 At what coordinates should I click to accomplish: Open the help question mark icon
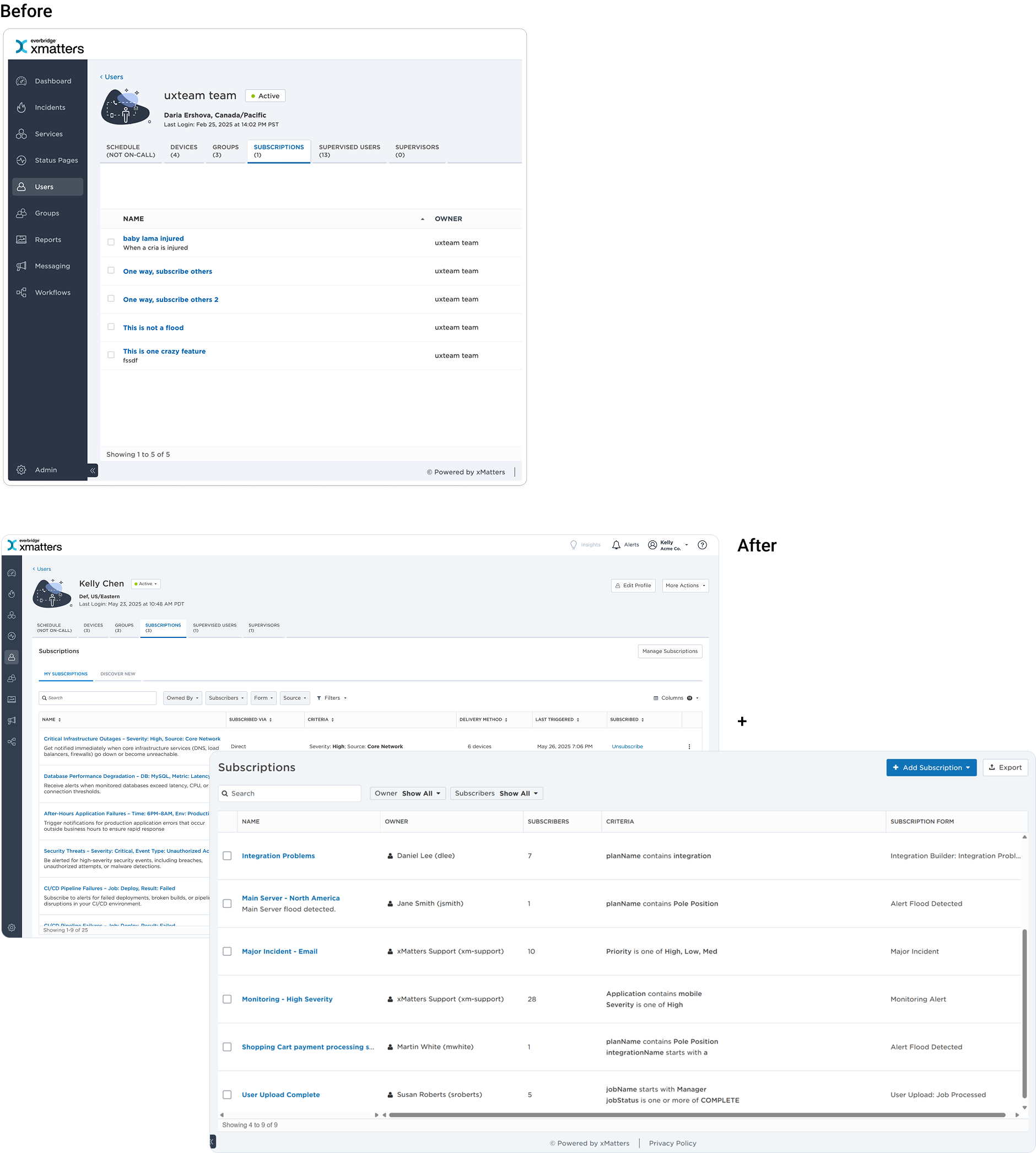(x=702, y=545)
